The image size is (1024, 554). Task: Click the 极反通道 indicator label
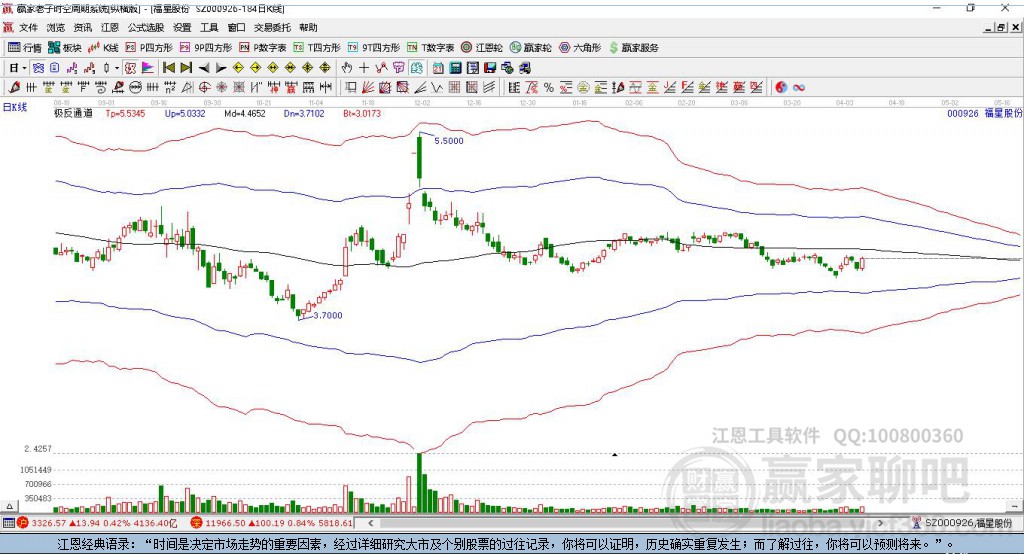click(x=73, y=113)
